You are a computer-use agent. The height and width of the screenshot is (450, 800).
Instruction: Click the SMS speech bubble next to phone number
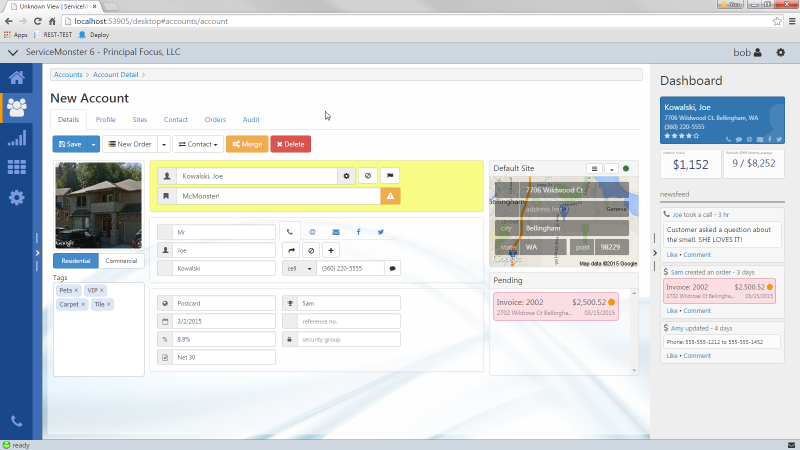point(393,268)
